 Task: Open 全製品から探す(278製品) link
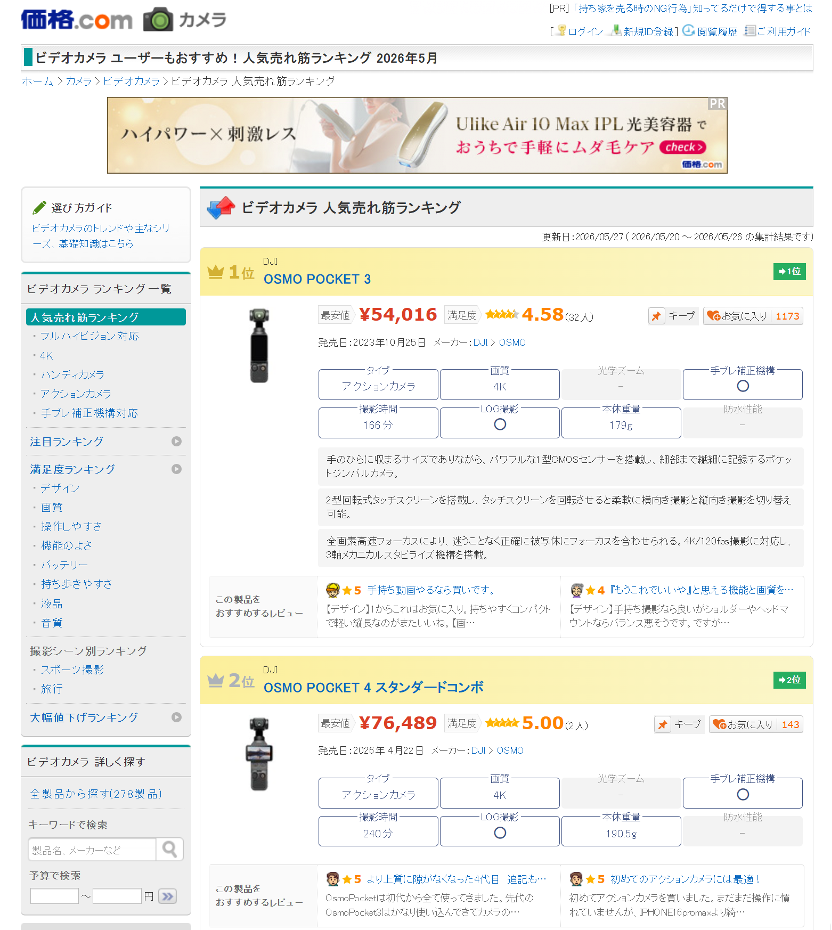[96, 794]
